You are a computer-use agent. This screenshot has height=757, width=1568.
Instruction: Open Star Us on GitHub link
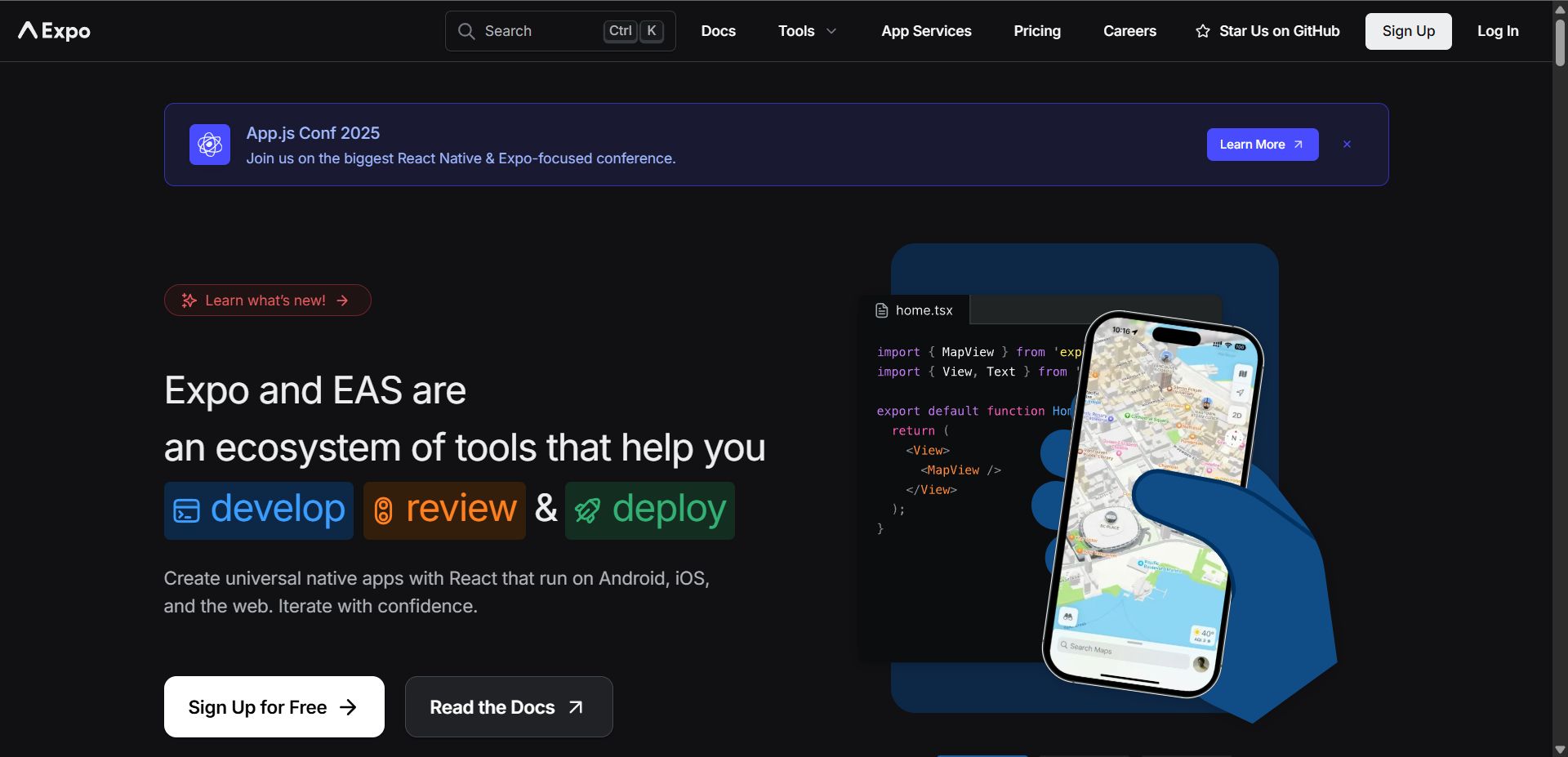(x=1267, y=31)
